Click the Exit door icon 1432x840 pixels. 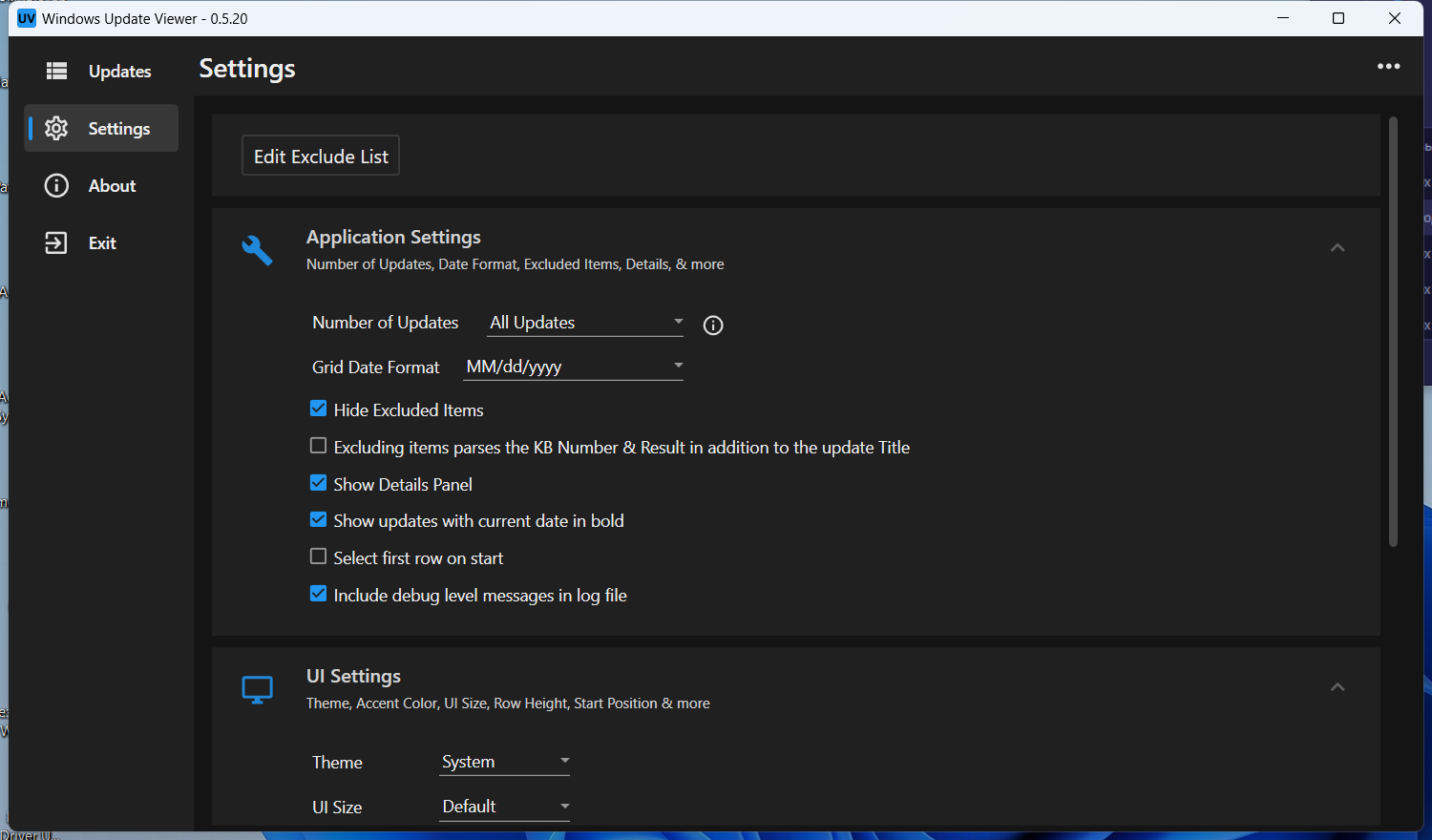coord(56,242)
